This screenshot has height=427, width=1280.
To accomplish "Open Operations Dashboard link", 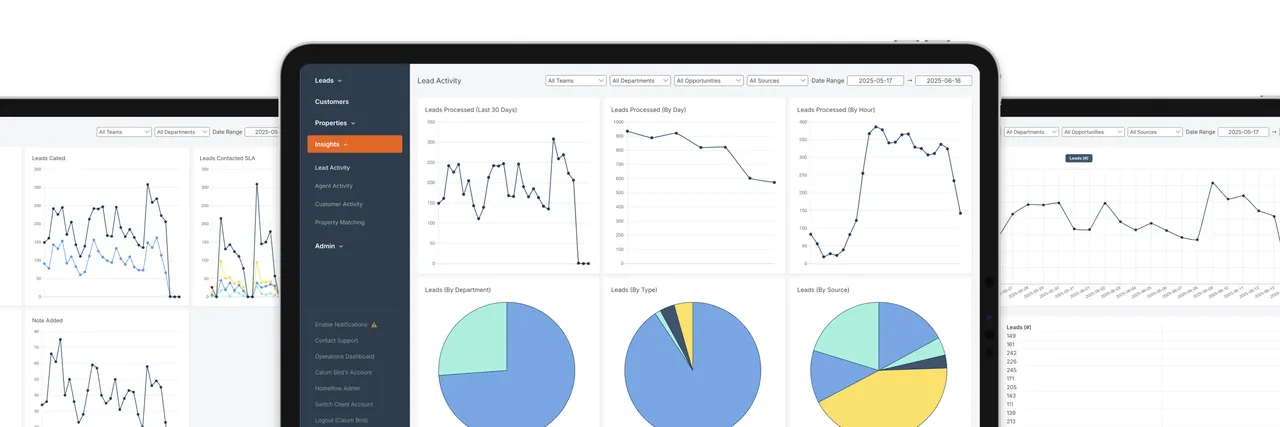I will click(x=345, y=357).
